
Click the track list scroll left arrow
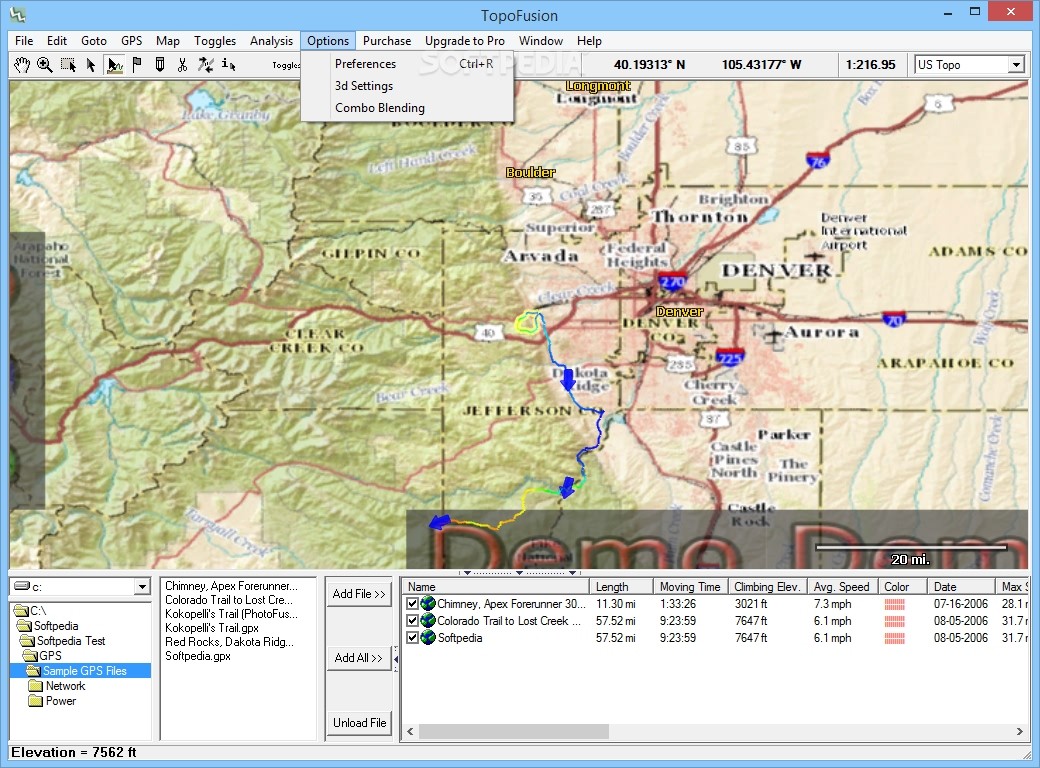click(410, 731)
